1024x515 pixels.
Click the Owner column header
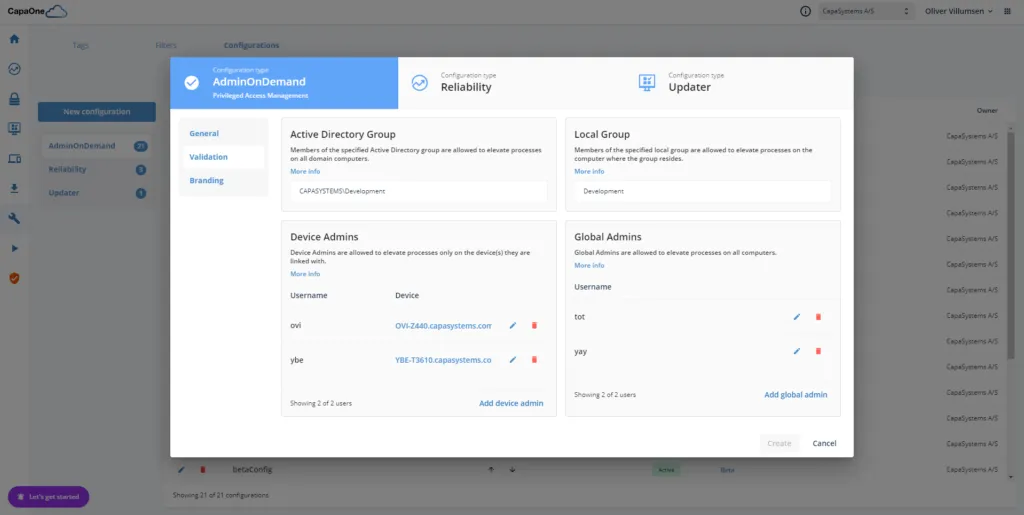coord(987,111)
